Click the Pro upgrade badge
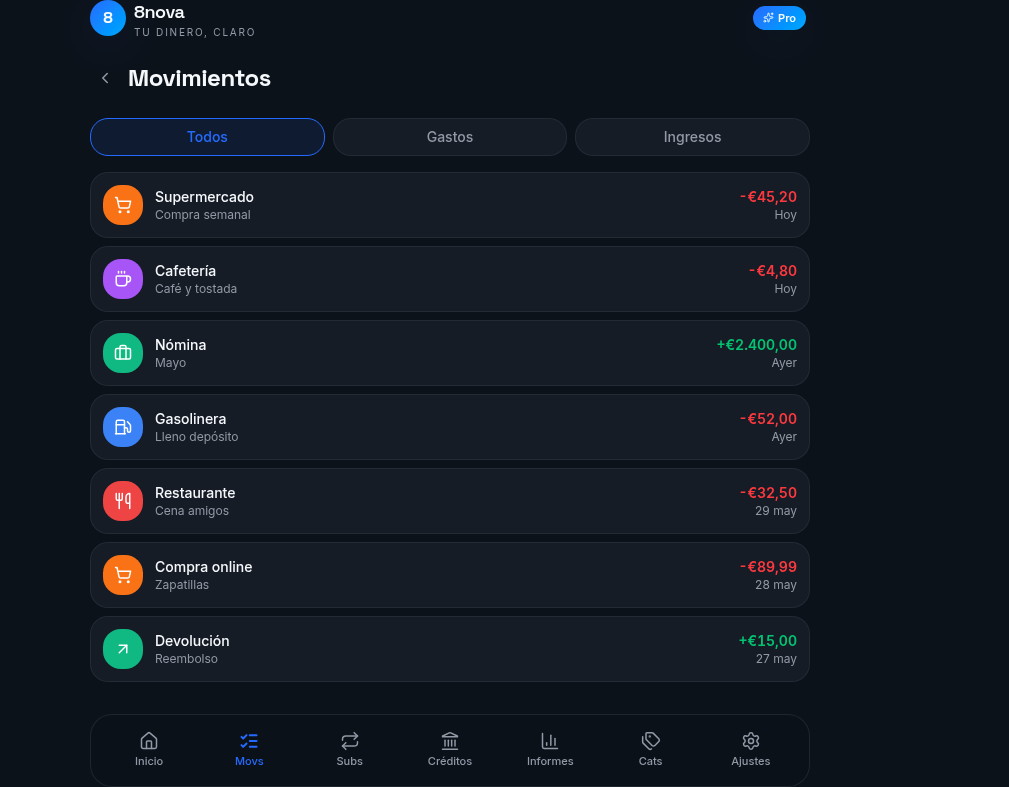This screenshot has width=1009, height=787. [x=779, y=18]
